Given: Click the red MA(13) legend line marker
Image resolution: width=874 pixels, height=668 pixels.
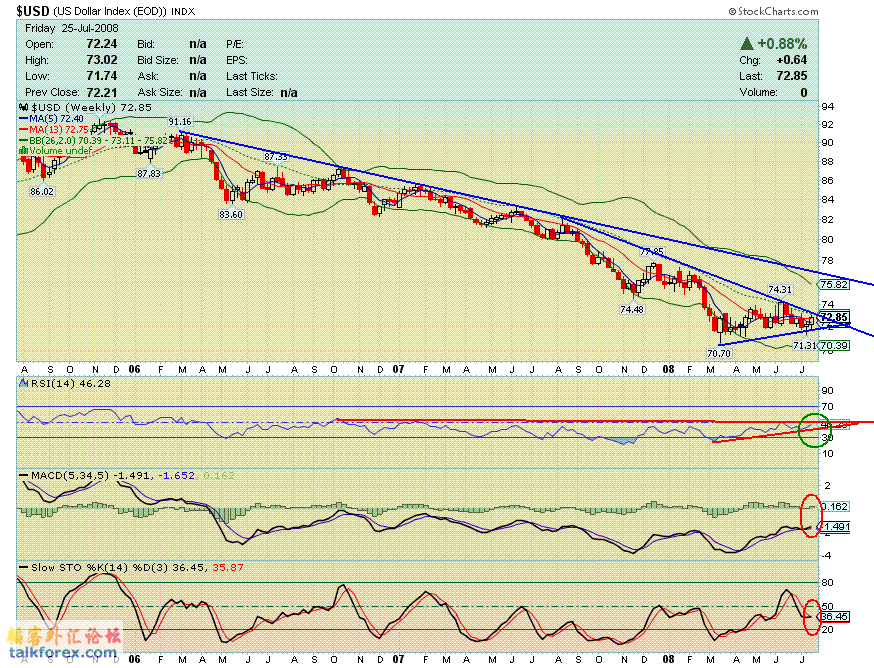Looking at the screenshot, I should tap(25, 130).
